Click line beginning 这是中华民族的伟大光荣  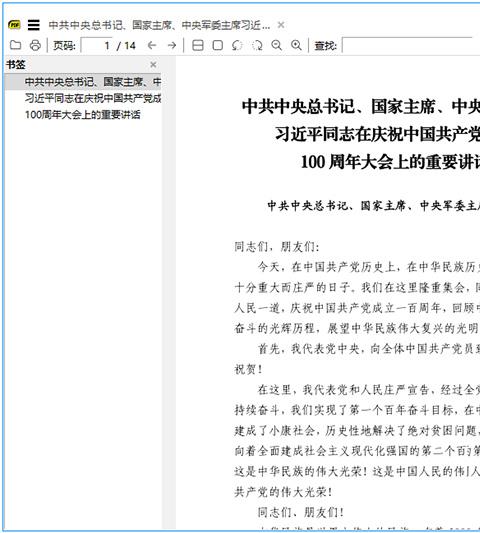(357, 471)
